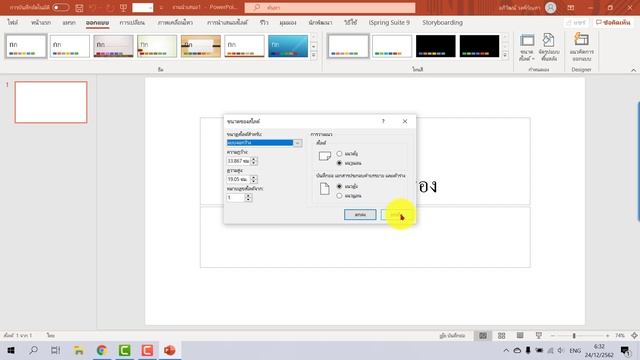Close the slide size dialog
This screenshot has width=640, height=360.
click(x=405, y=121)
